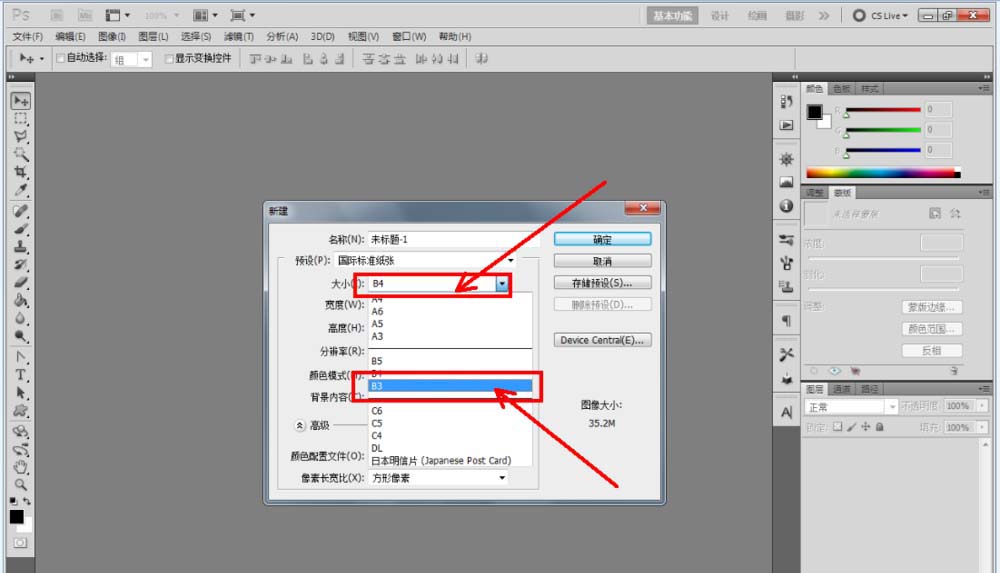Click the 取消 button
The width and height of the screenshot is (1000, 573).
602,261
